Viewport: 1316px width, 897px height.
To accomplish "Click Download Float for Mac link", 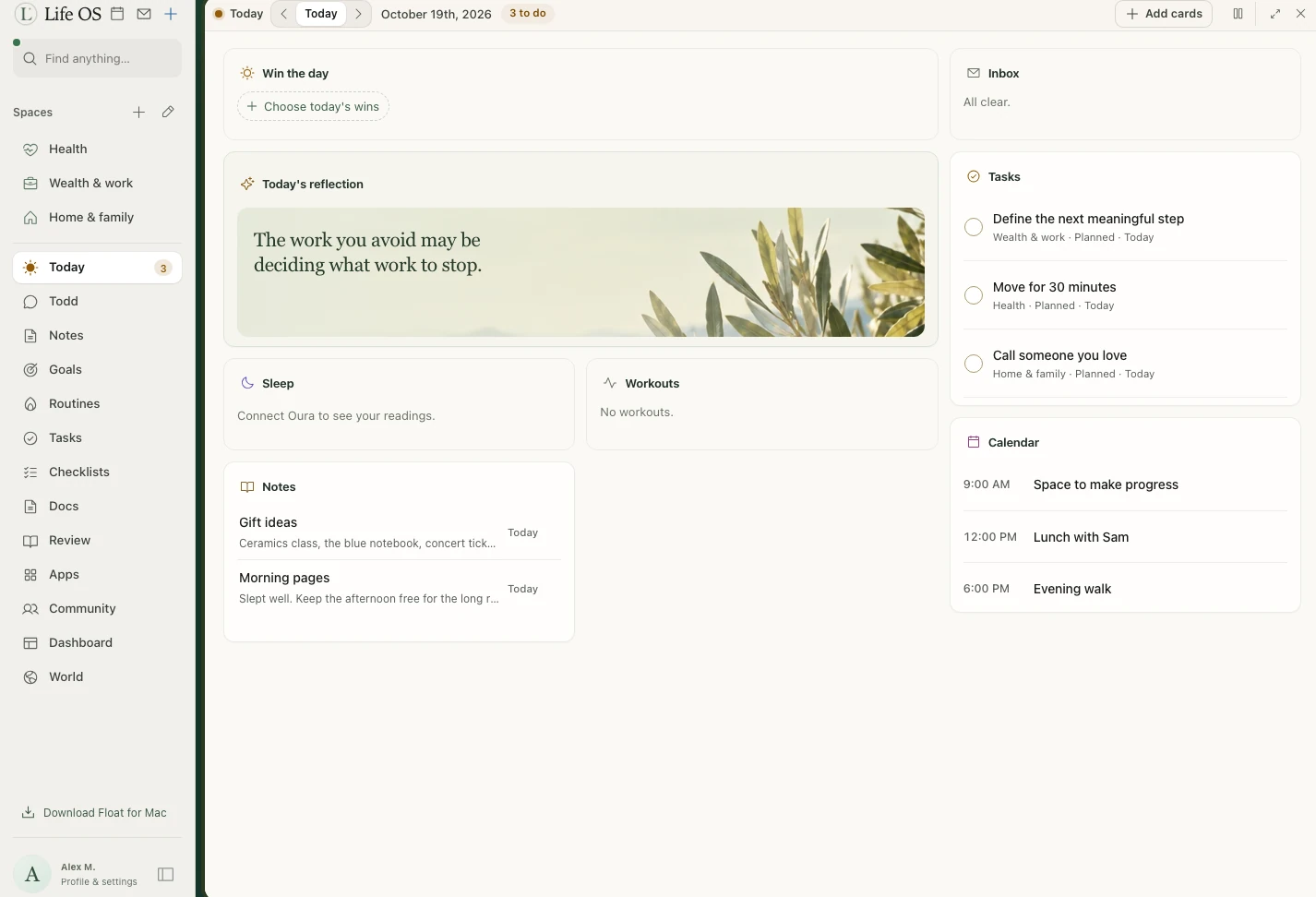I will tap(94, 813).
